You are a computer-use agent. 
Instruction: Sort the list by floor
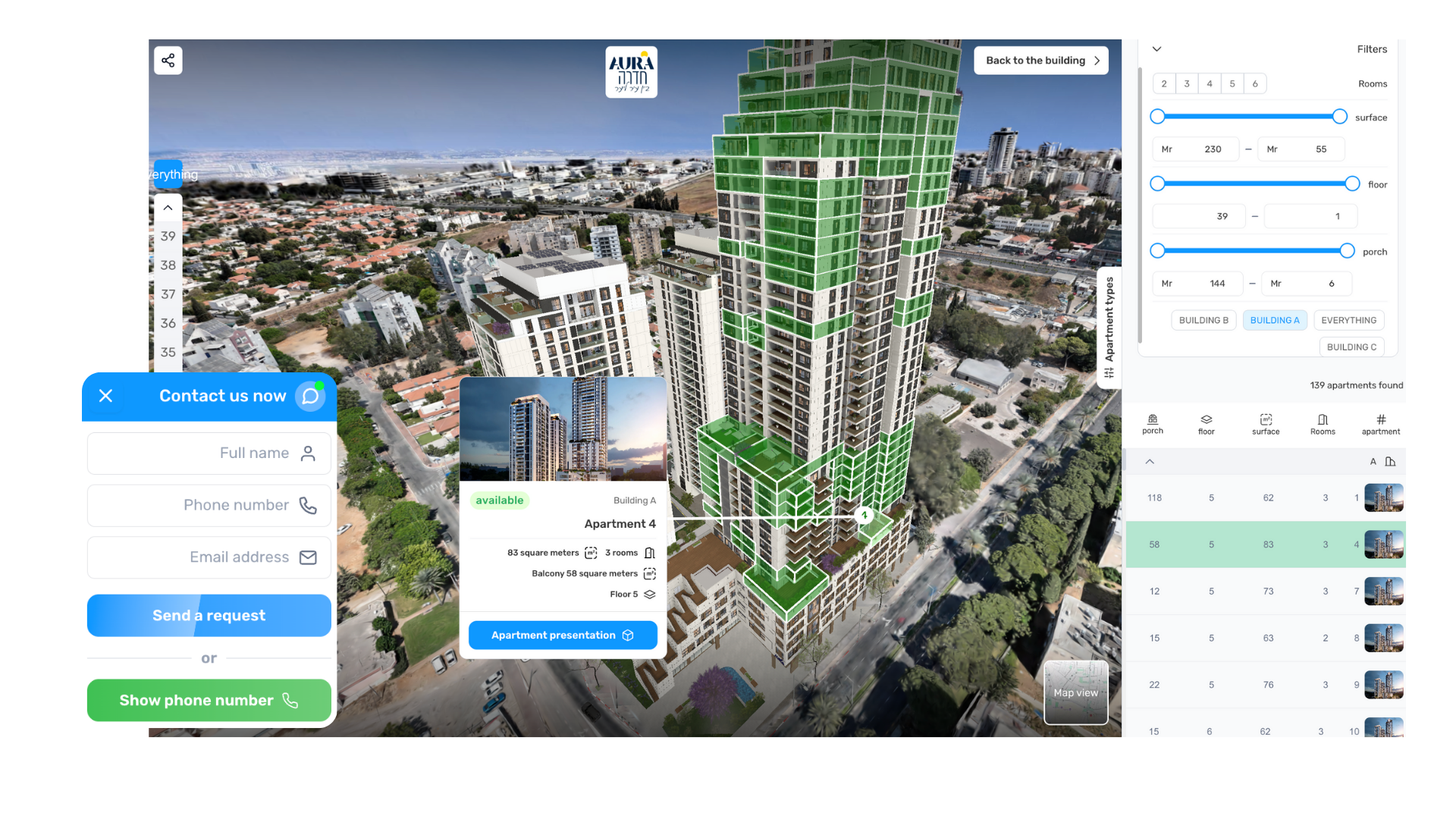(x=1206, y=423)
